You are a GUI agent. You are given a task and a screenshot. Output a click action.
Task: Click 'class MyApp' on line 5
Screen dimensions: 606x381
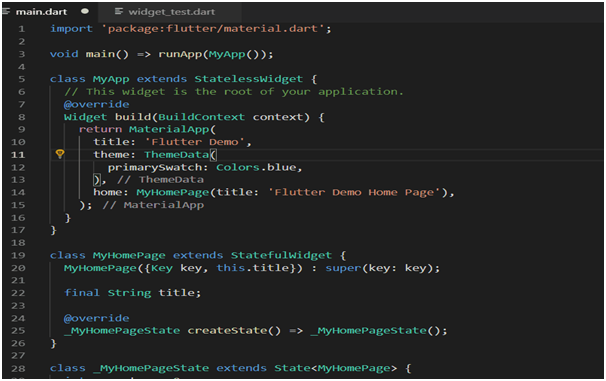click(x=90, y=79)
